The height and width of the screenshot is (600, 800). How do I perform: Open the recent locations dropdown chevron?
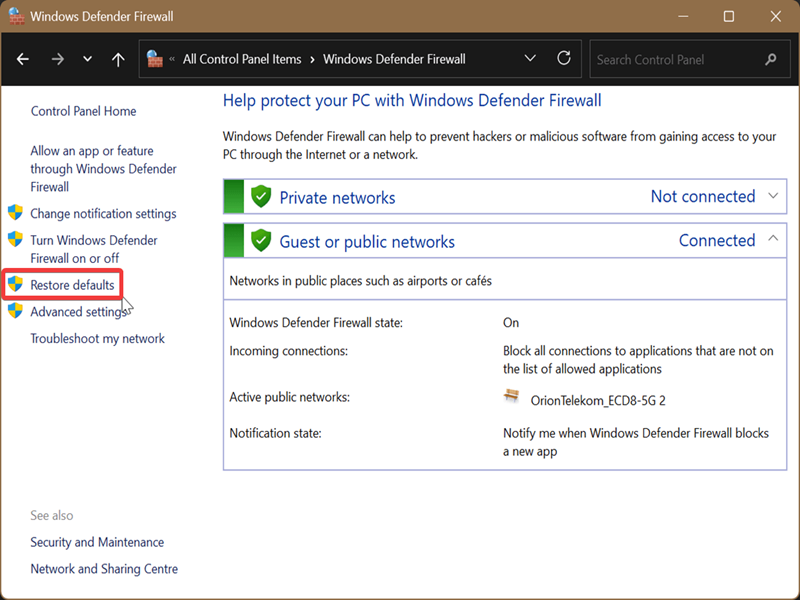coord(88,59)
